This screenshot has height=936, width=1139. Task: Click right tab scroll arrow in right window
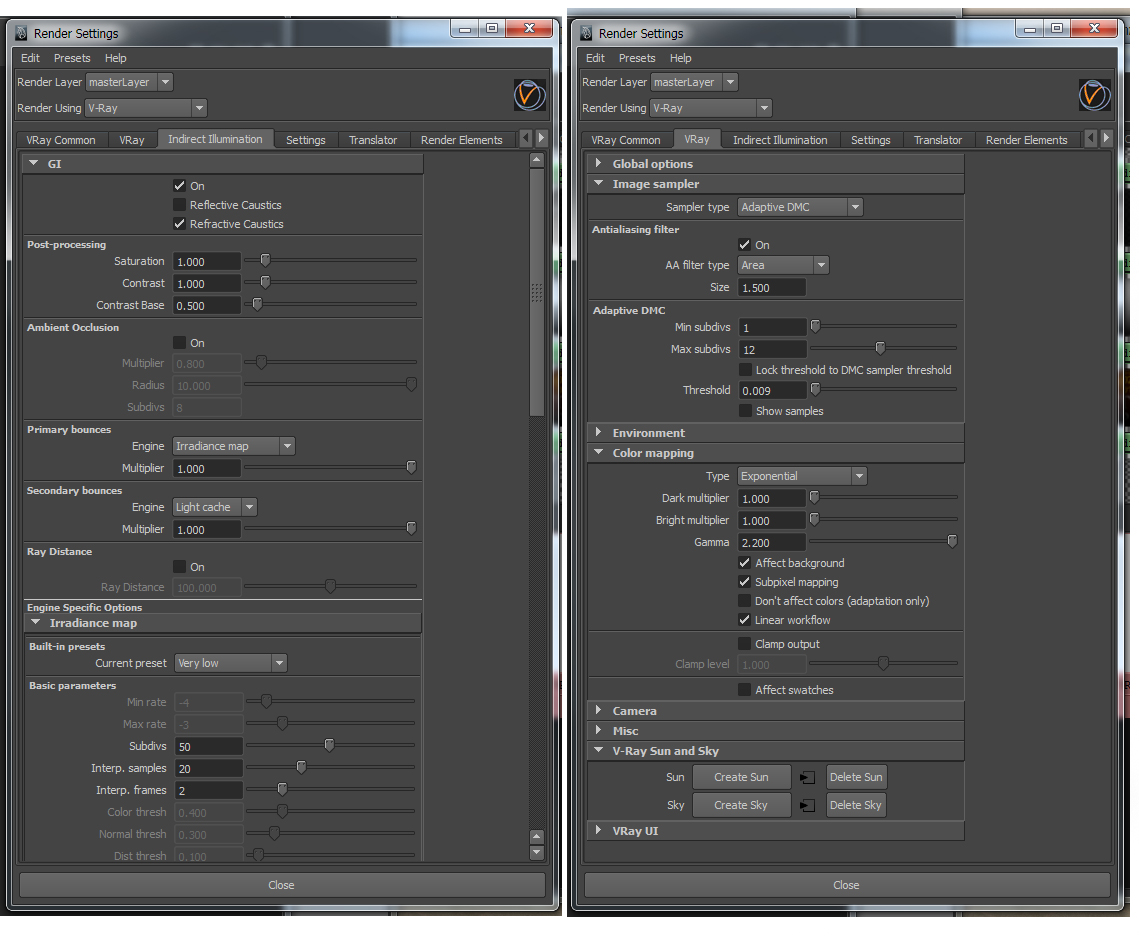point(1106,138)
